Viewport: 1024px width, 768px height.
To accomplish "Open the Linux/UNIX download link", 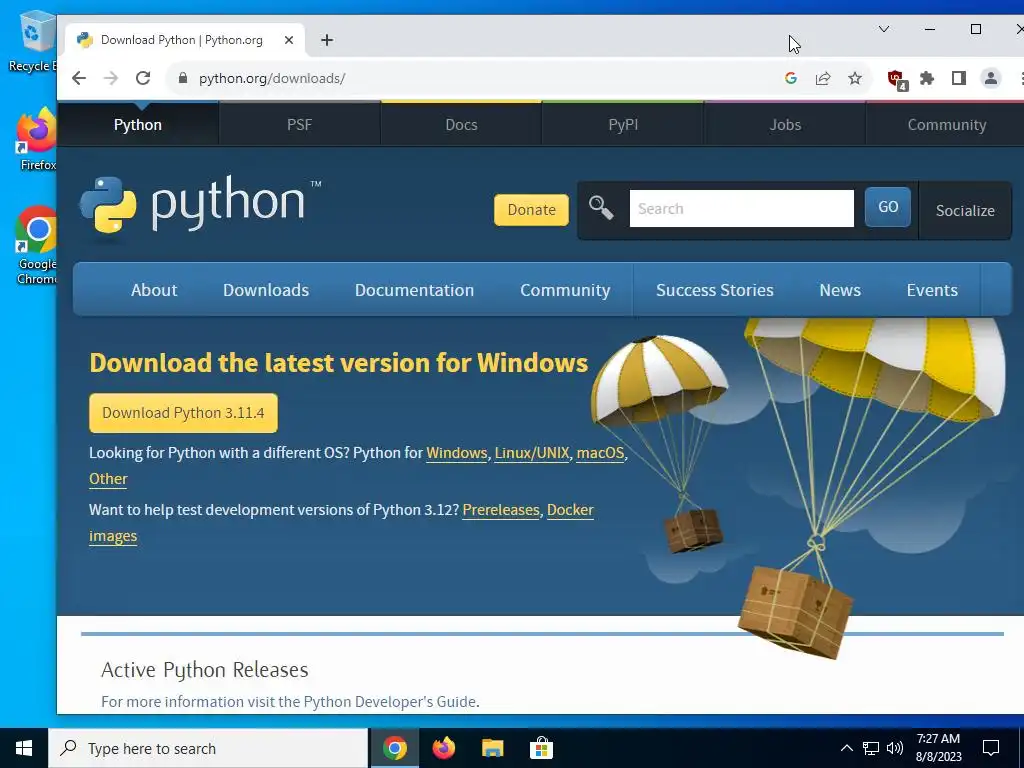I will tap(532, 453).
